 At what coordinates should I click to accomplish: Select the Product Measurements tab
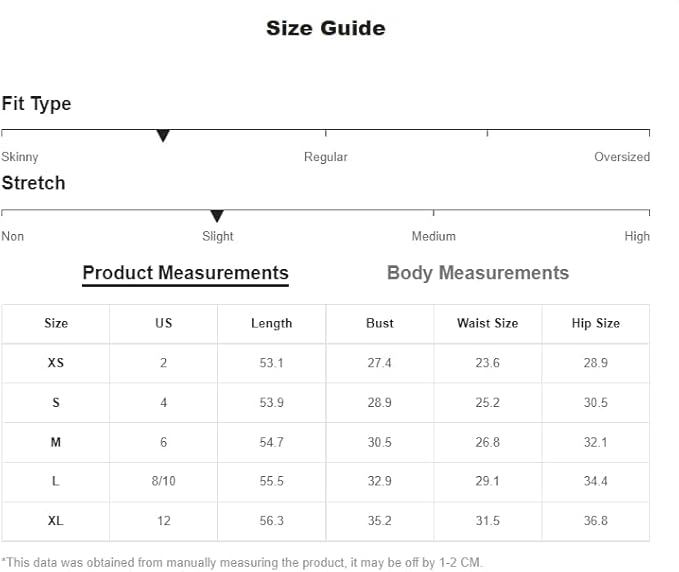point(185,274)
